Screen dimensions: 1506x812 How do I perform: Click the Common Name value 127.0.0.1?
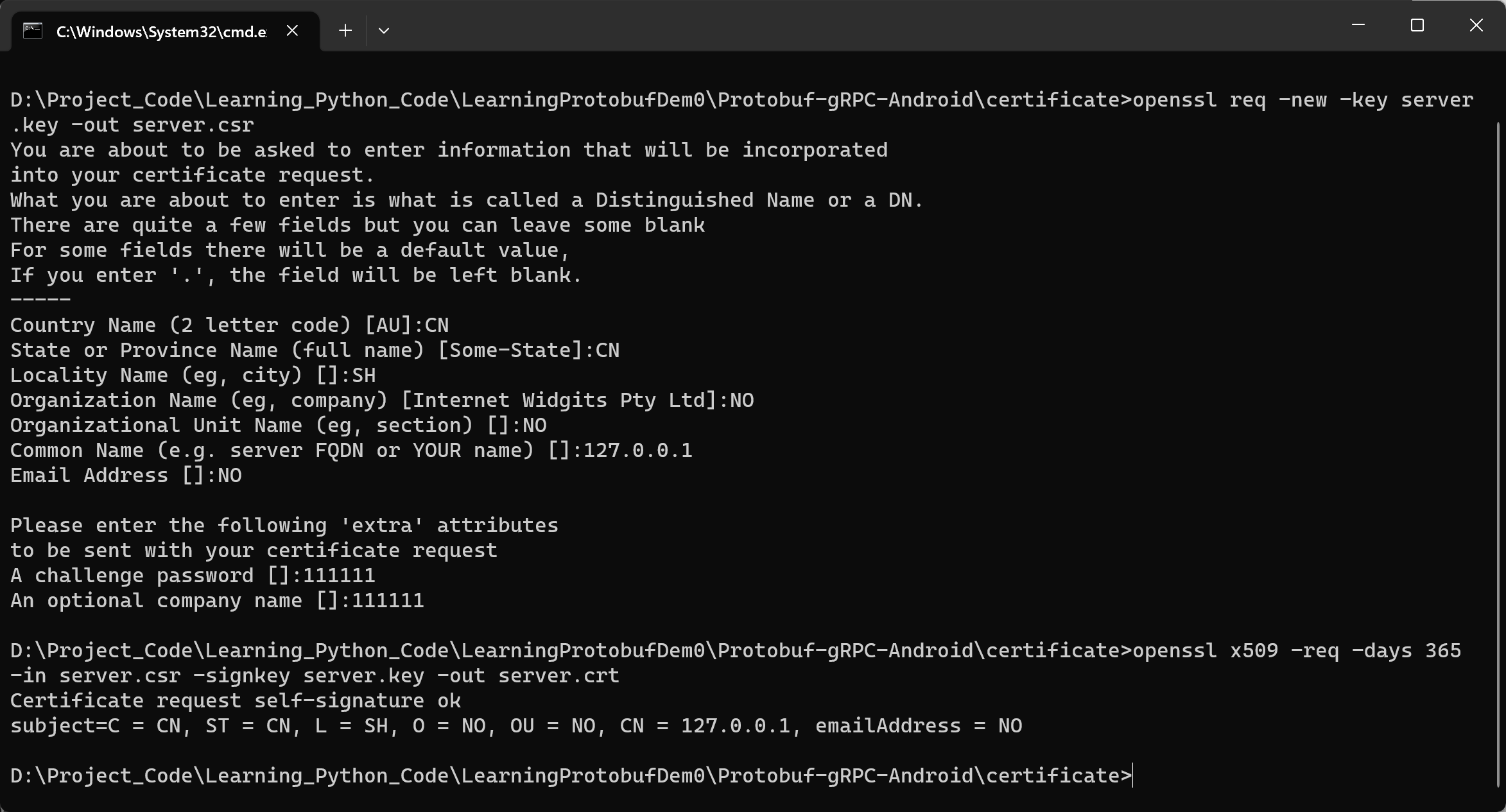(x=637, y=451)
